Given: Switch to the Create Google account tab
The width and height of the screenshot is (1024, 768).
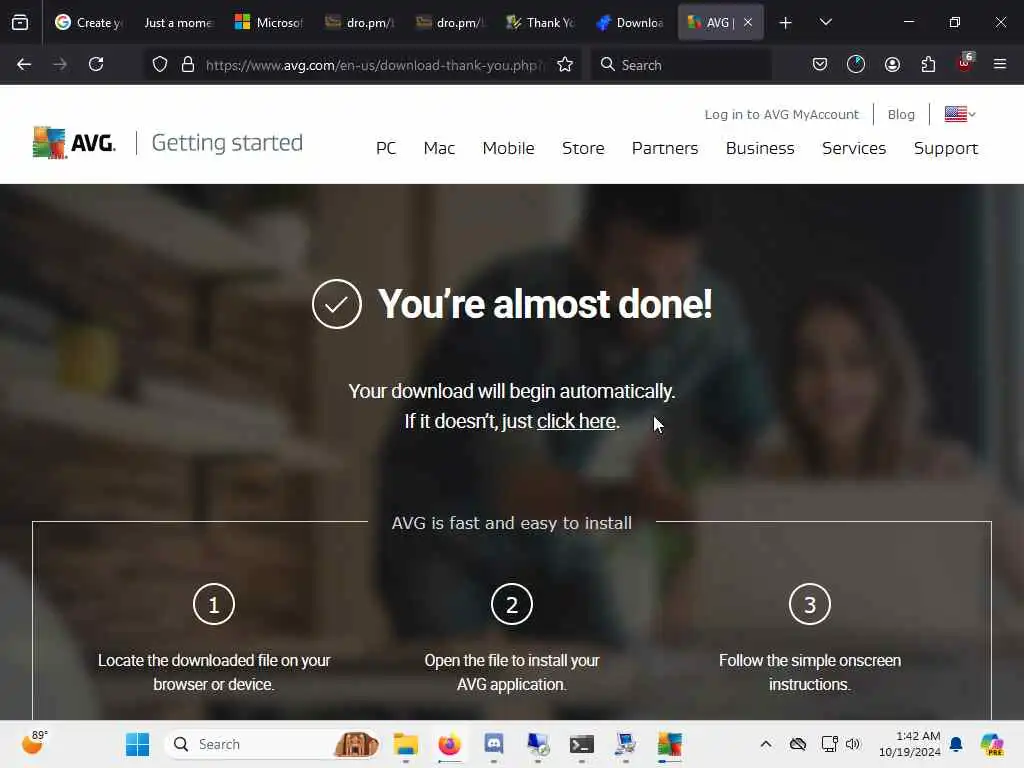Looking at the screenshot, I should pos(88,22).
